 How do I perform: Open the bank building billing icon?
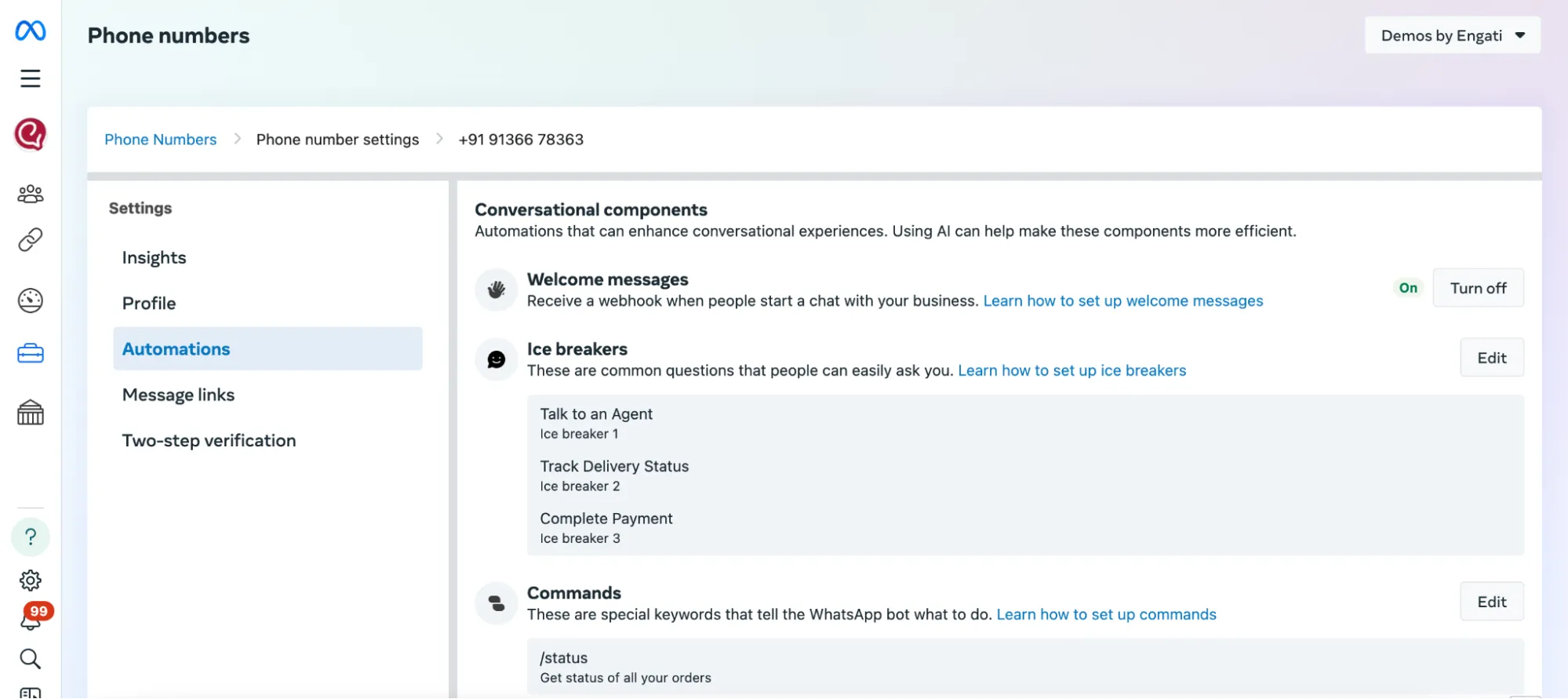[x=31, y=413]
